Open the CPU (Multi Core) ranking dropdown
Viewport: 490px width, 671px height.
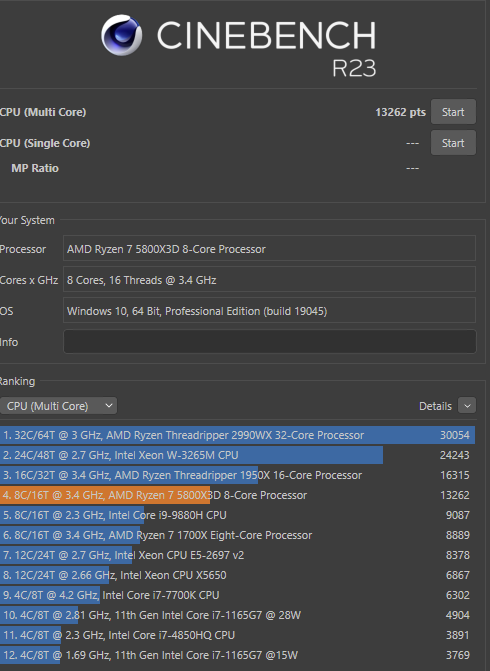pyautogui.click(x=58, y=406)
